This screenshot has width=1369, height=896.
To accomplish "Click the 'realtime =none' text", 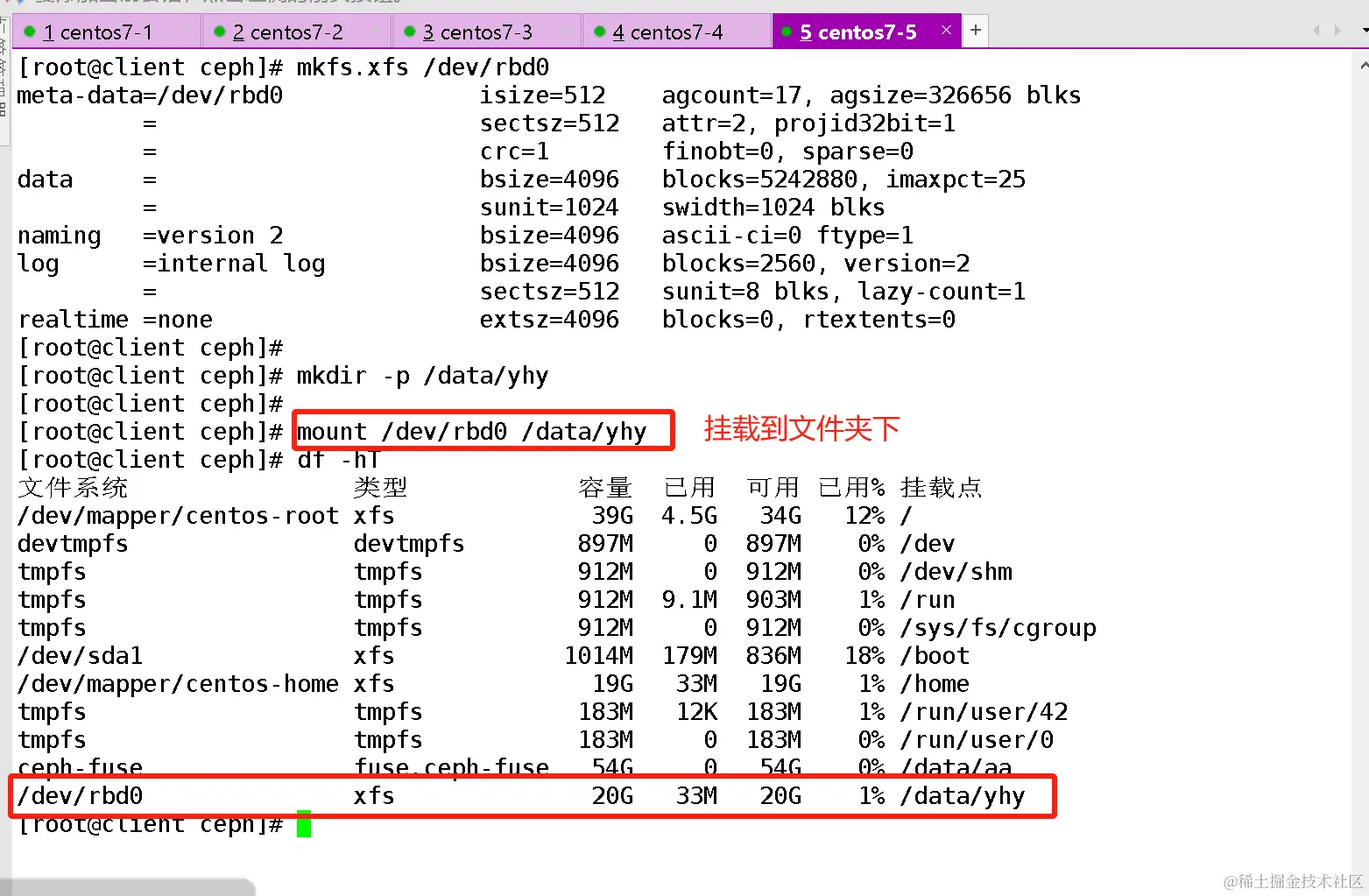I will point(115,320).
